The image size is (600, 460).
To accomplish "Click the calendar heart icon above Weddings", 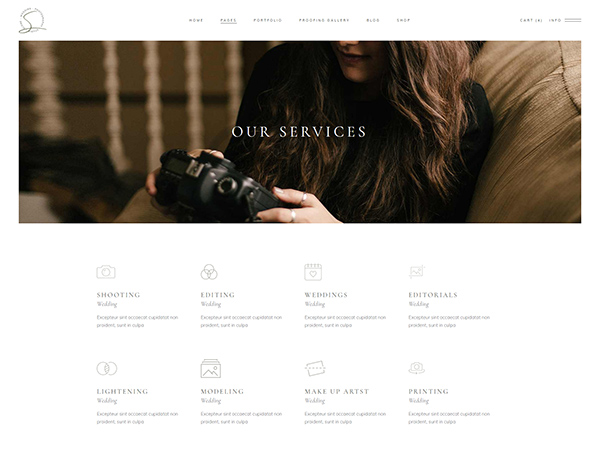I will tap(313, 272).
